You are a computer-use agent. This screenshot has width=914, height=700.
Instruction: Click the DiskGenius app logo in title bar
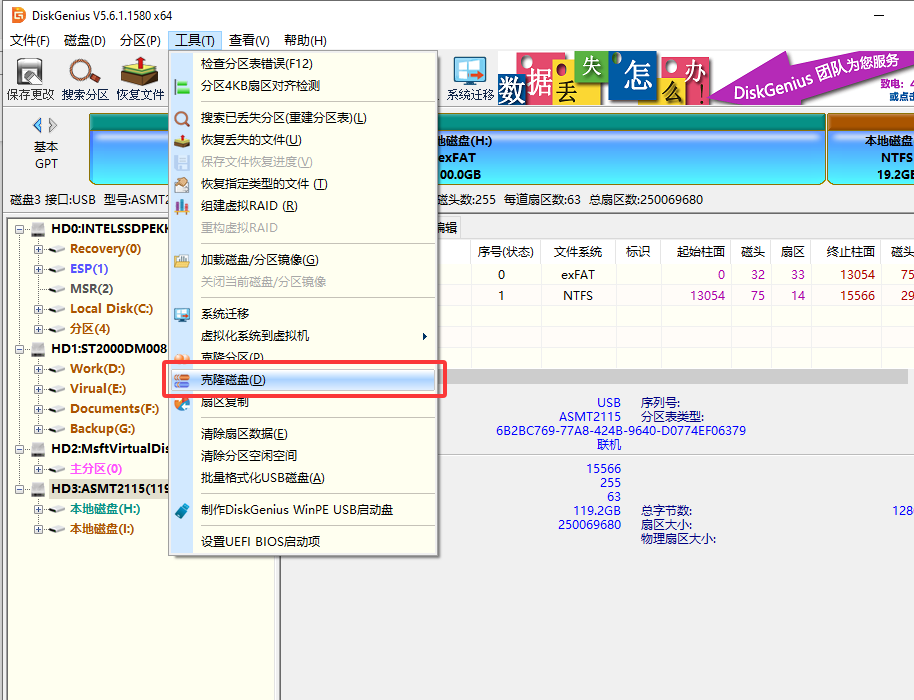click(x=19, y=15)
